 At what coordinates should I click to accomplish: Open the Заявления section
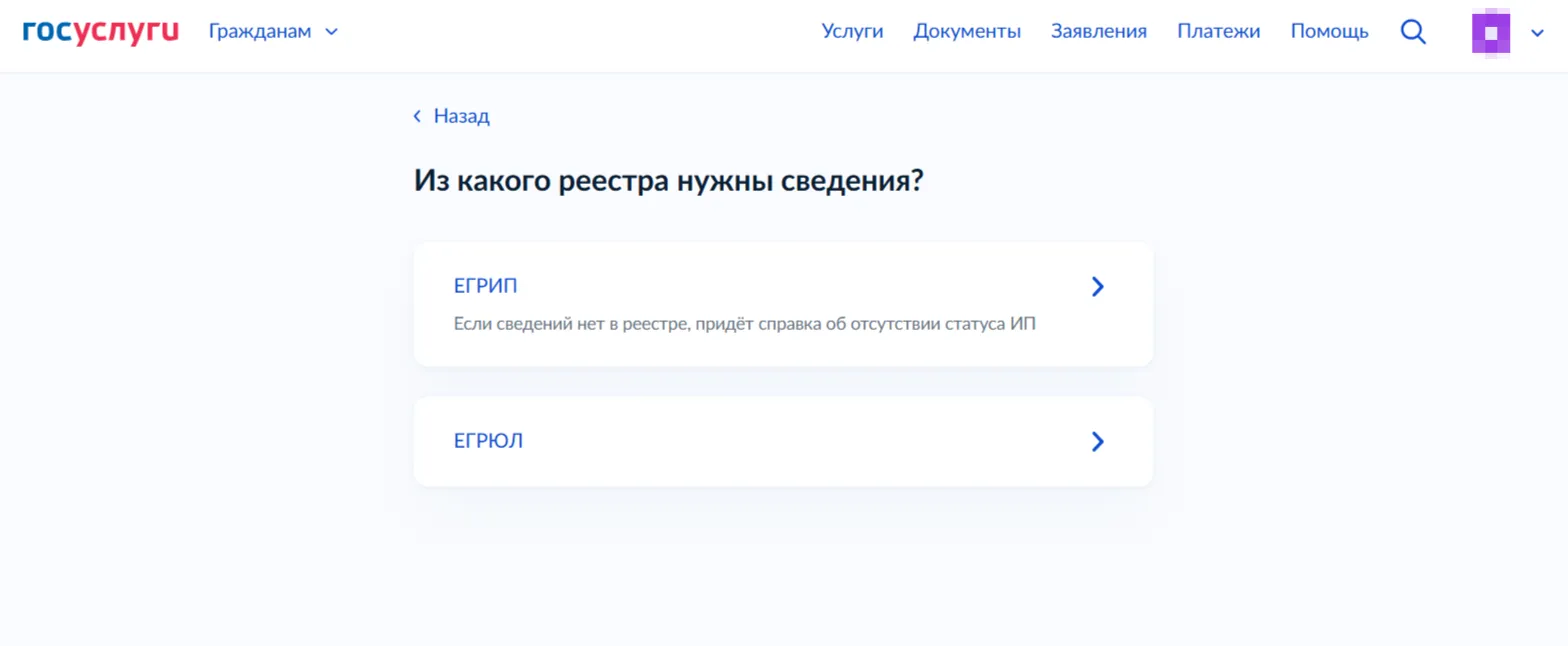tap(1098, 31)
